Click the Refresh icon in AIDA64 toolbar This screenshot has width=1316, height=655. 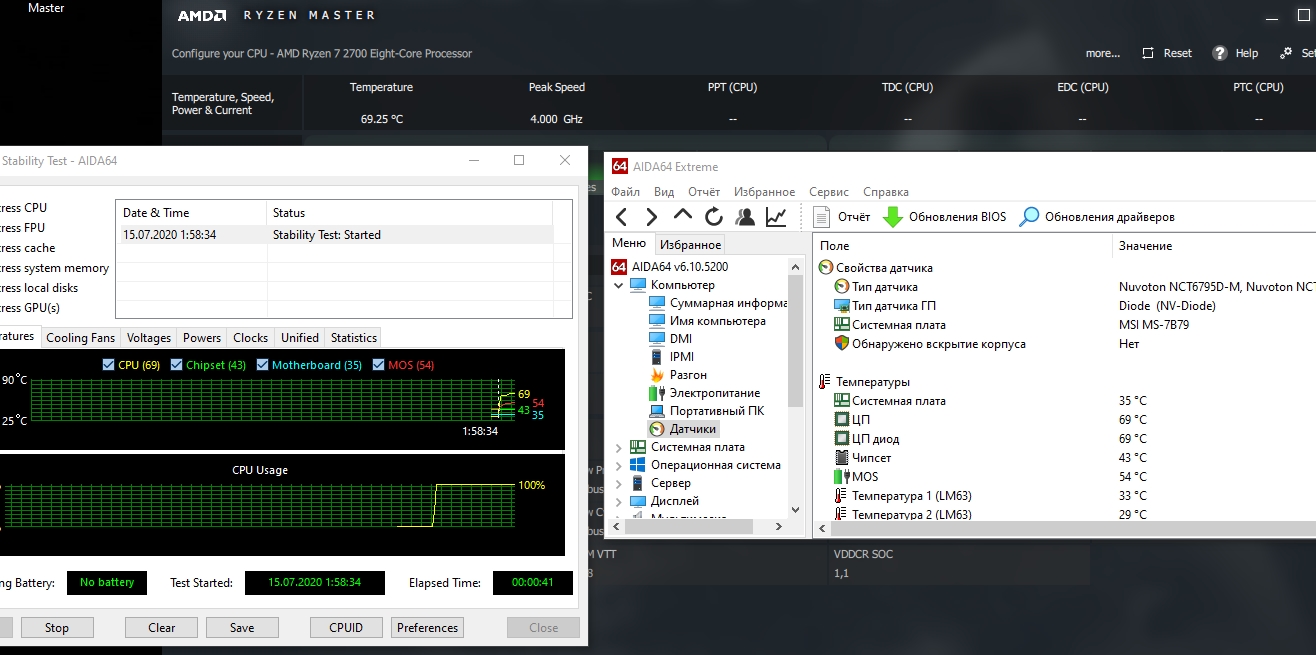tap(713, 217)
